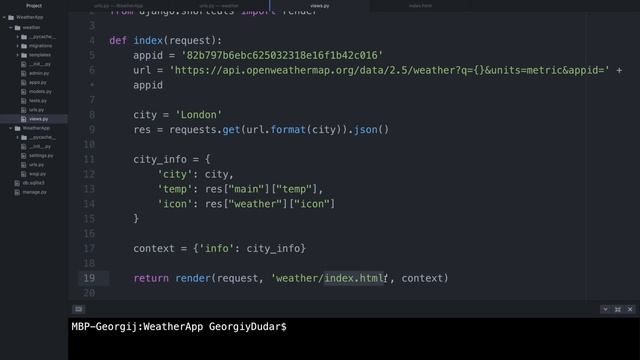Open the urls.py — WeatherApp tab

tap(118, 6)
